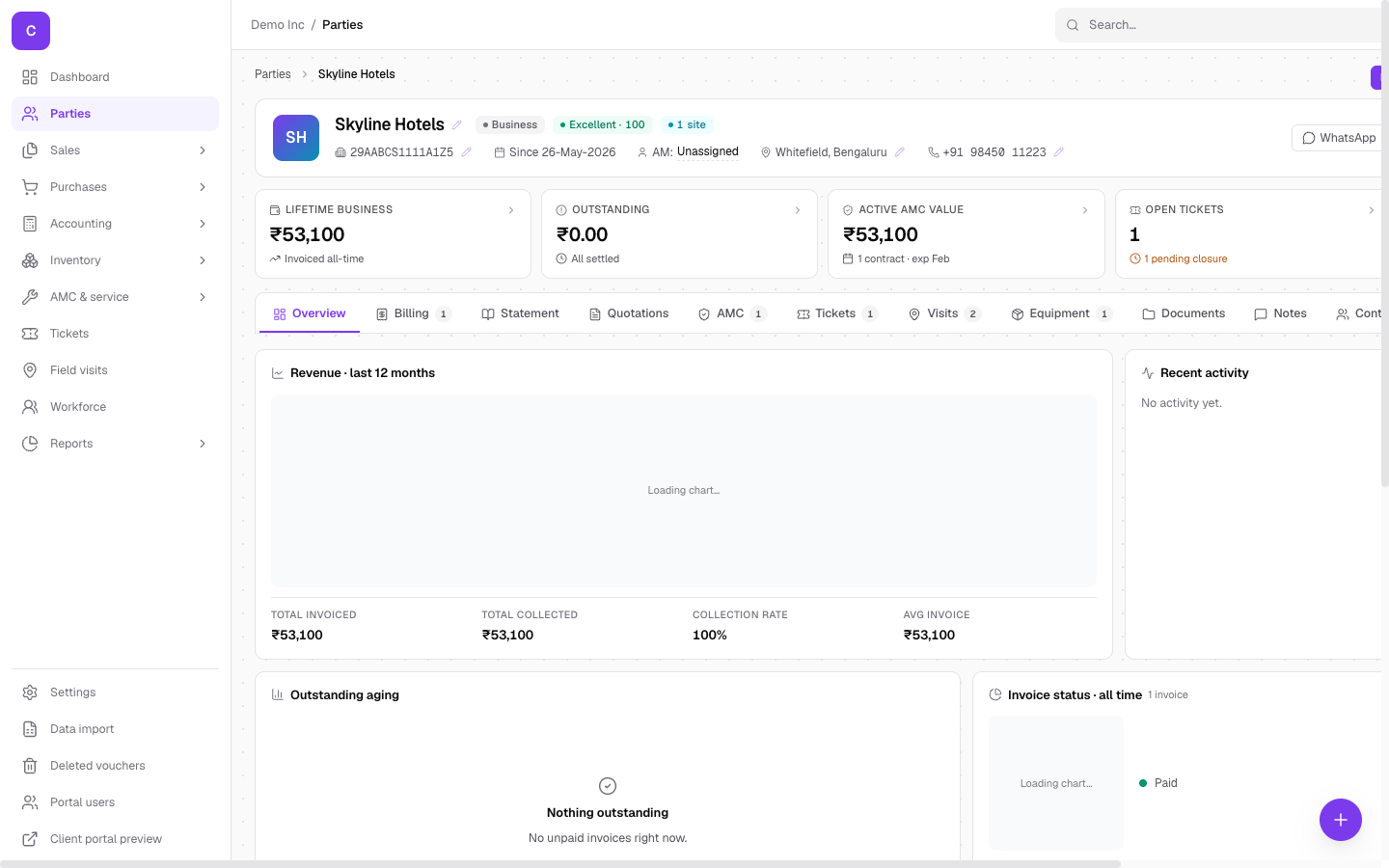Click the Accounting calculator icon
The width and height of the screenshot is (1389, 868).
[30, 224]
